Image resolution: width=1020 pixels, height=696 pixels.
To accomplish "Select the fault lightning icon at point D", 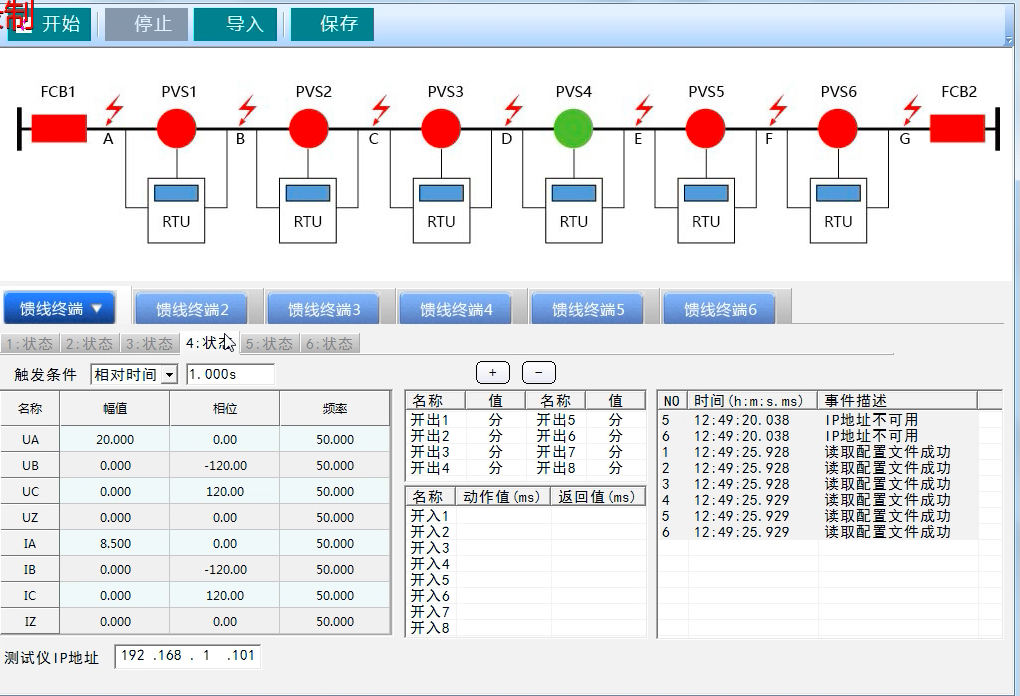I will [513, 107].
